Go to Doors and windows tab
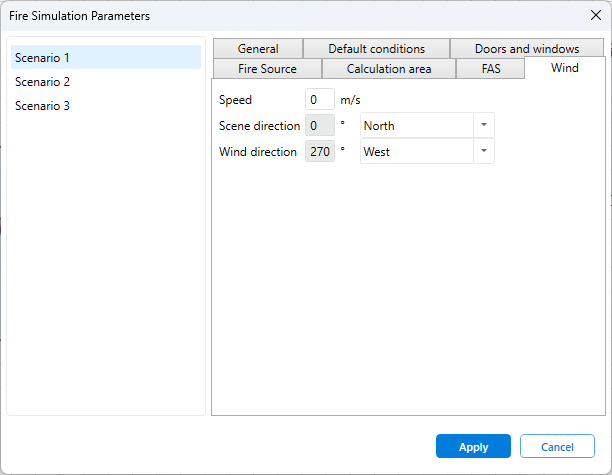612x475 pixels. [x=526, y=49]
